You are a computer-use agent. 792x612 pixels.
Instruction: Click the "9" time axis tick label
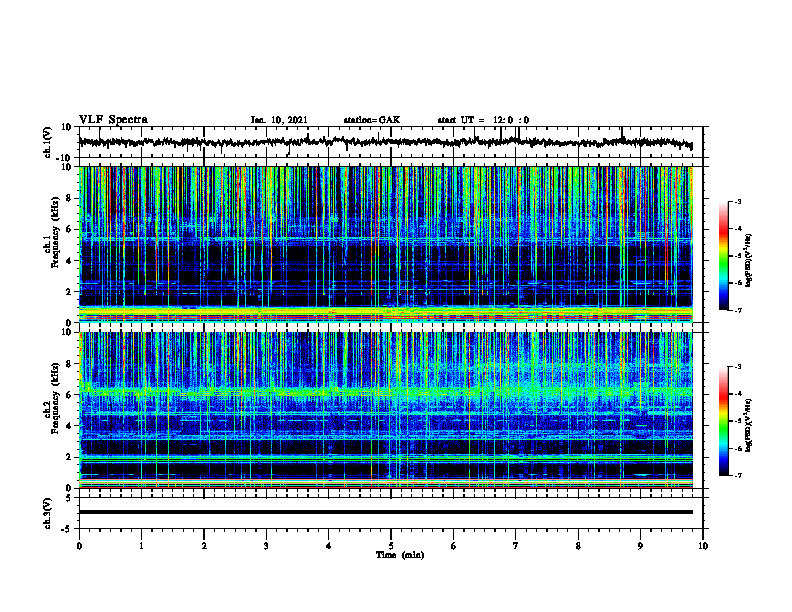pyautogui.click(x=640, y=546)
